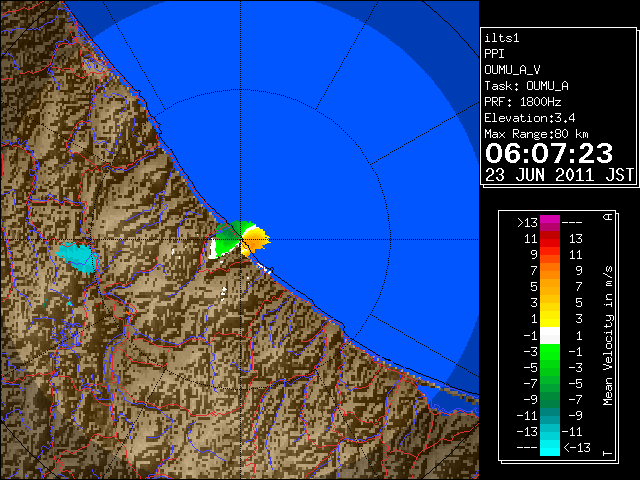Select the date "23 JUN 2011 JST"
This screenshot has height=480, width=640.
(x=560, y=175)
